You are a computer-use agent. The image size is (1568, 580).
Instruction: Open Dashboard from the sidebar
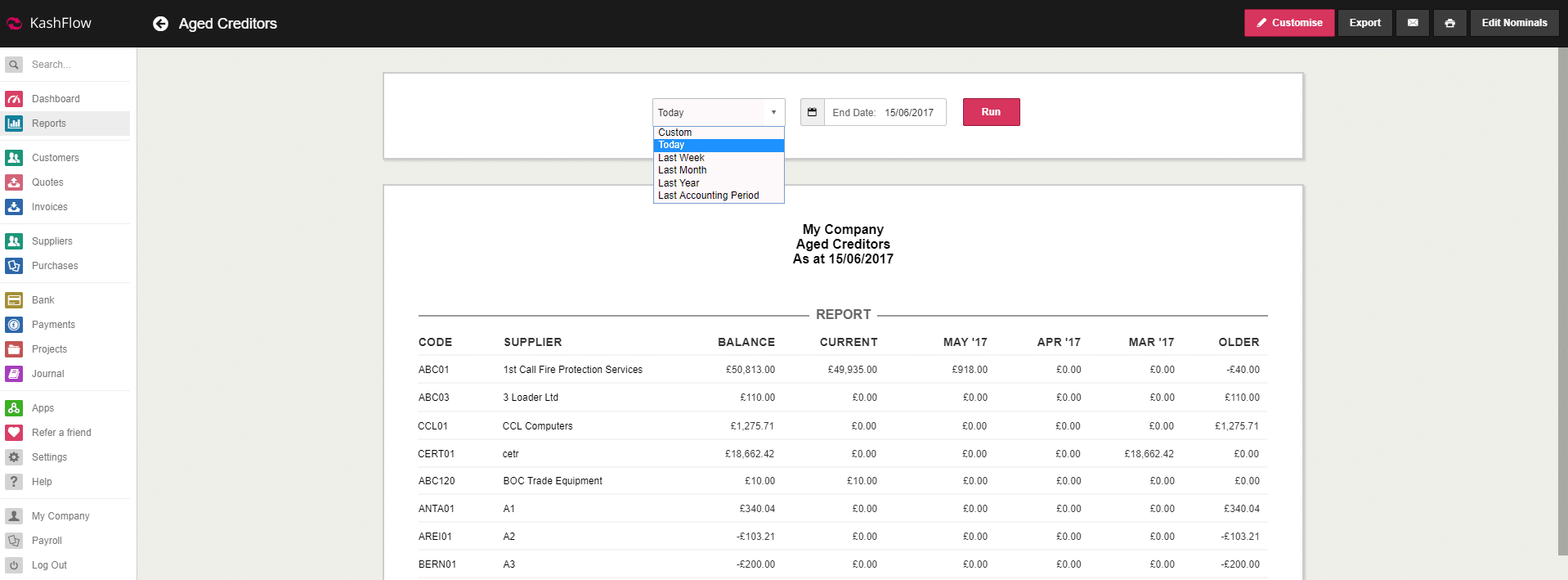pos(56,99)
